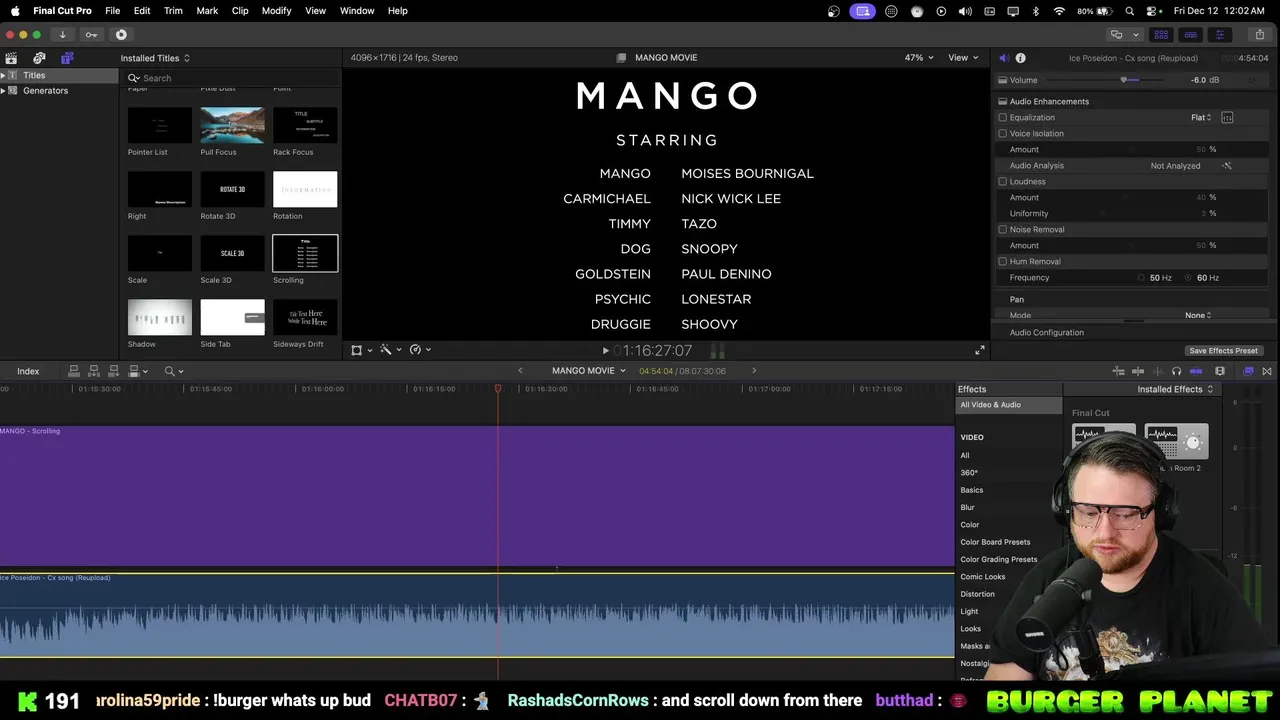
Task: Open the Info inspector icon
Action: [1020, 58]
